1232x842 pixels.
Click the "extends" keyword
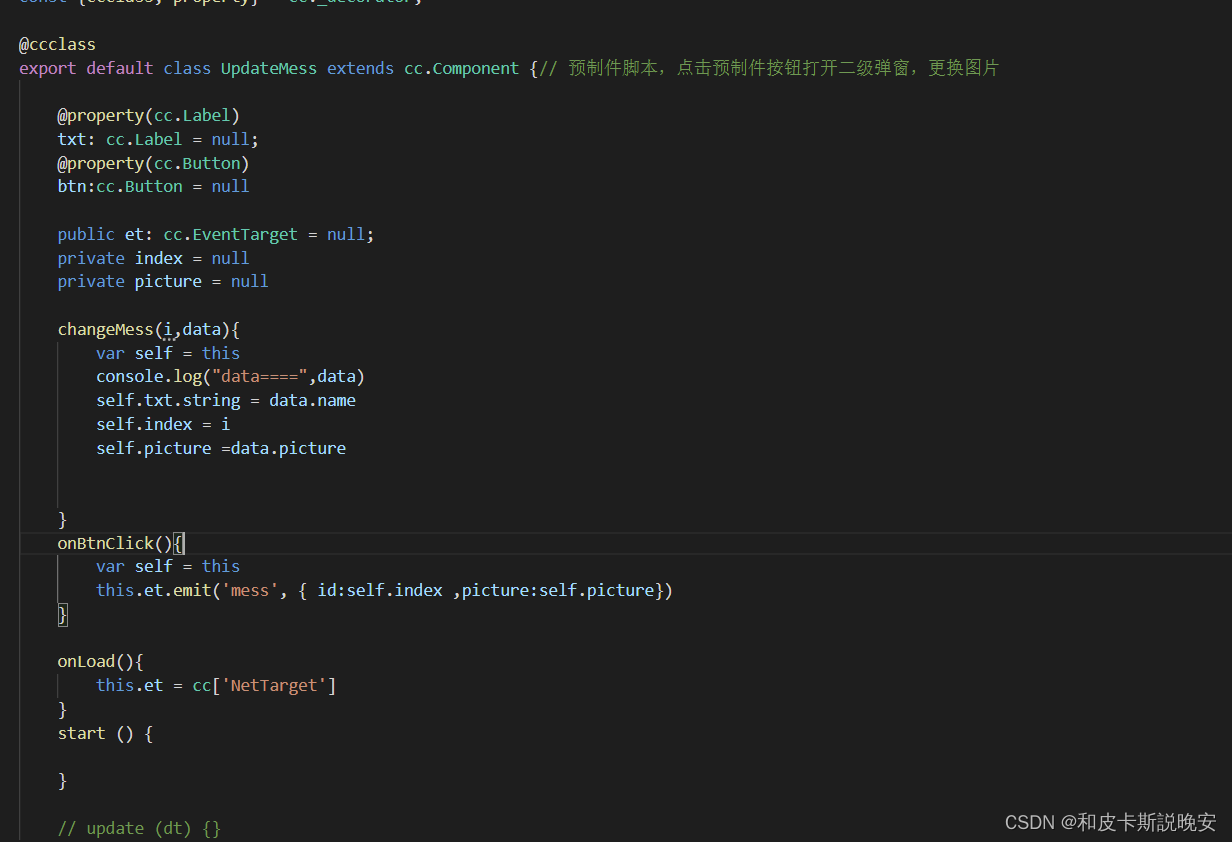[x=360, y=68]
